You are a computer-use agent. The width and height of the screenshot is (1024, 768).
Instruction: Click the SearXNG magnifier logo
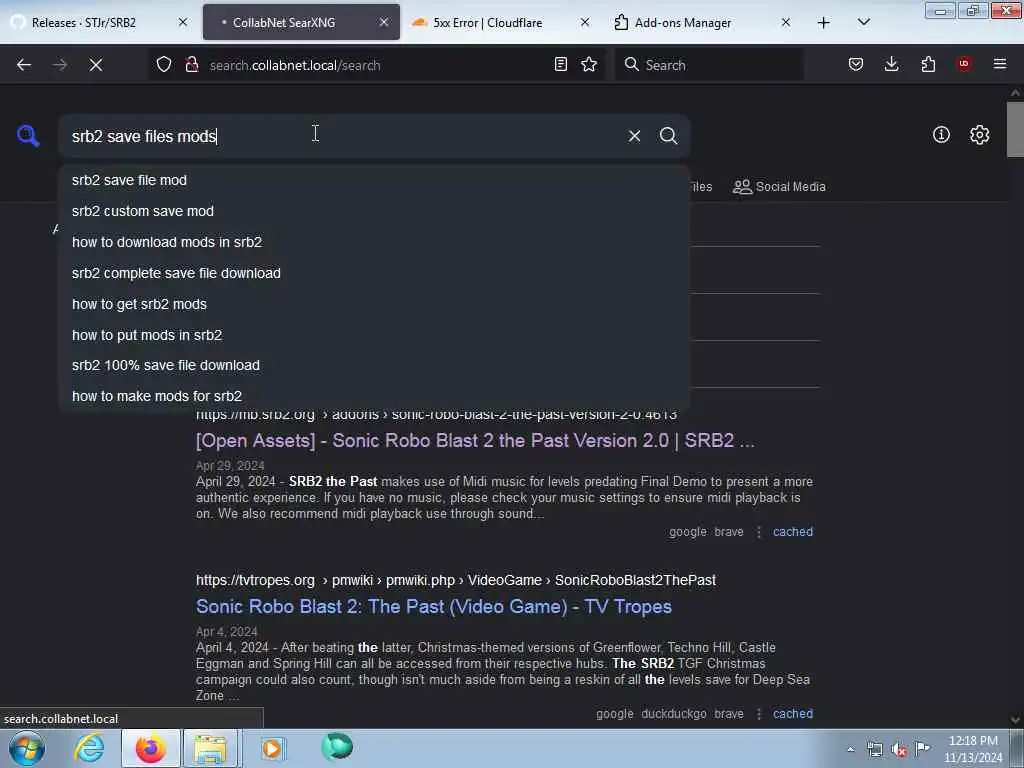[x=28, y=136]
